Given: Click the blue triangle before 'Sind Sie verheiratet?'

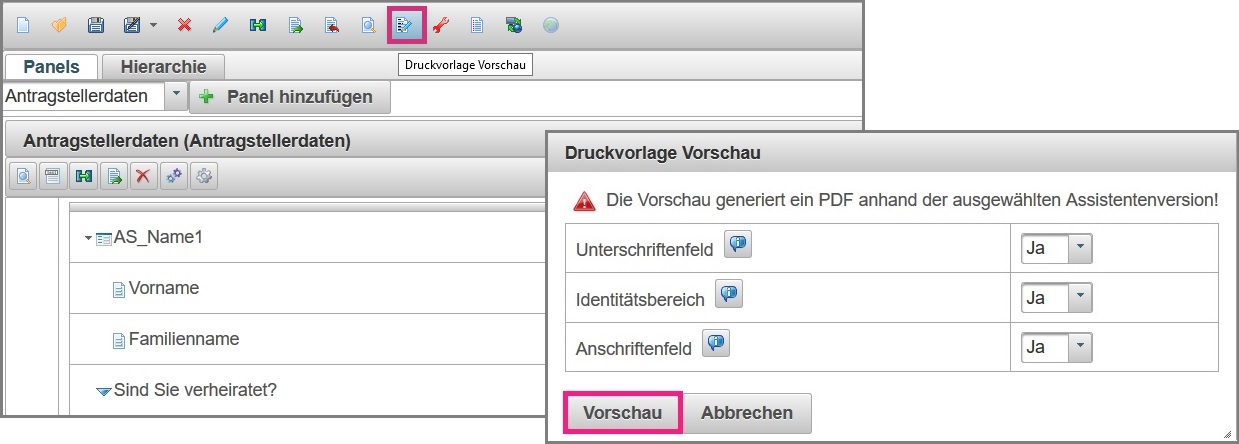Looking at the screenshot, I should (103, 390).
